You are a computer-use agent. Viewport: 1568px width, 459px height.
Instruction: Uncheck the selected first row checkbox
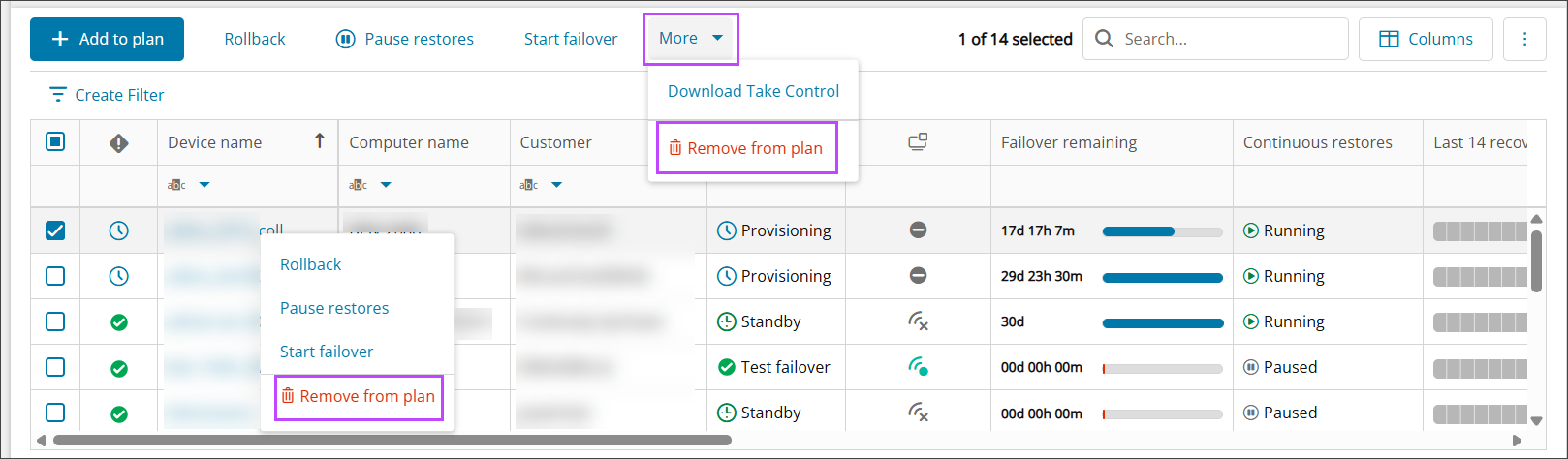pos(55,230)
